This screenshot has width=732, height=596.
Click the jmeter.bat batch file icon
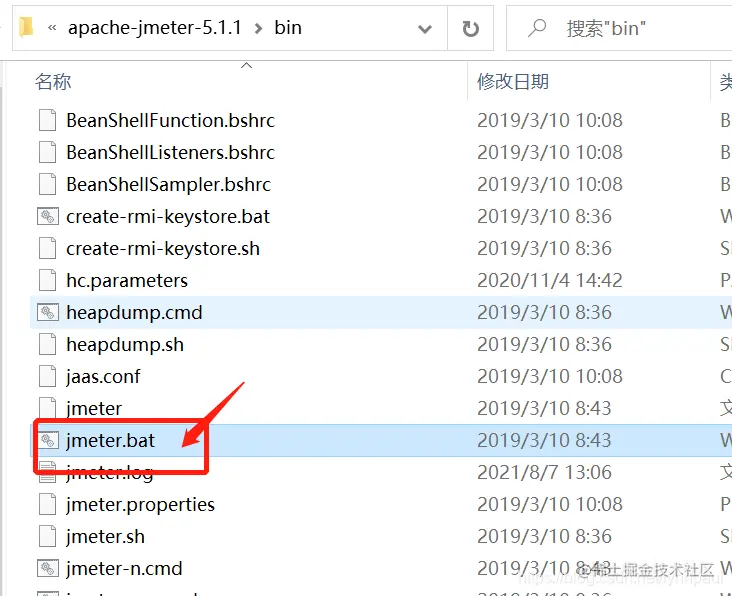[48, 440]
